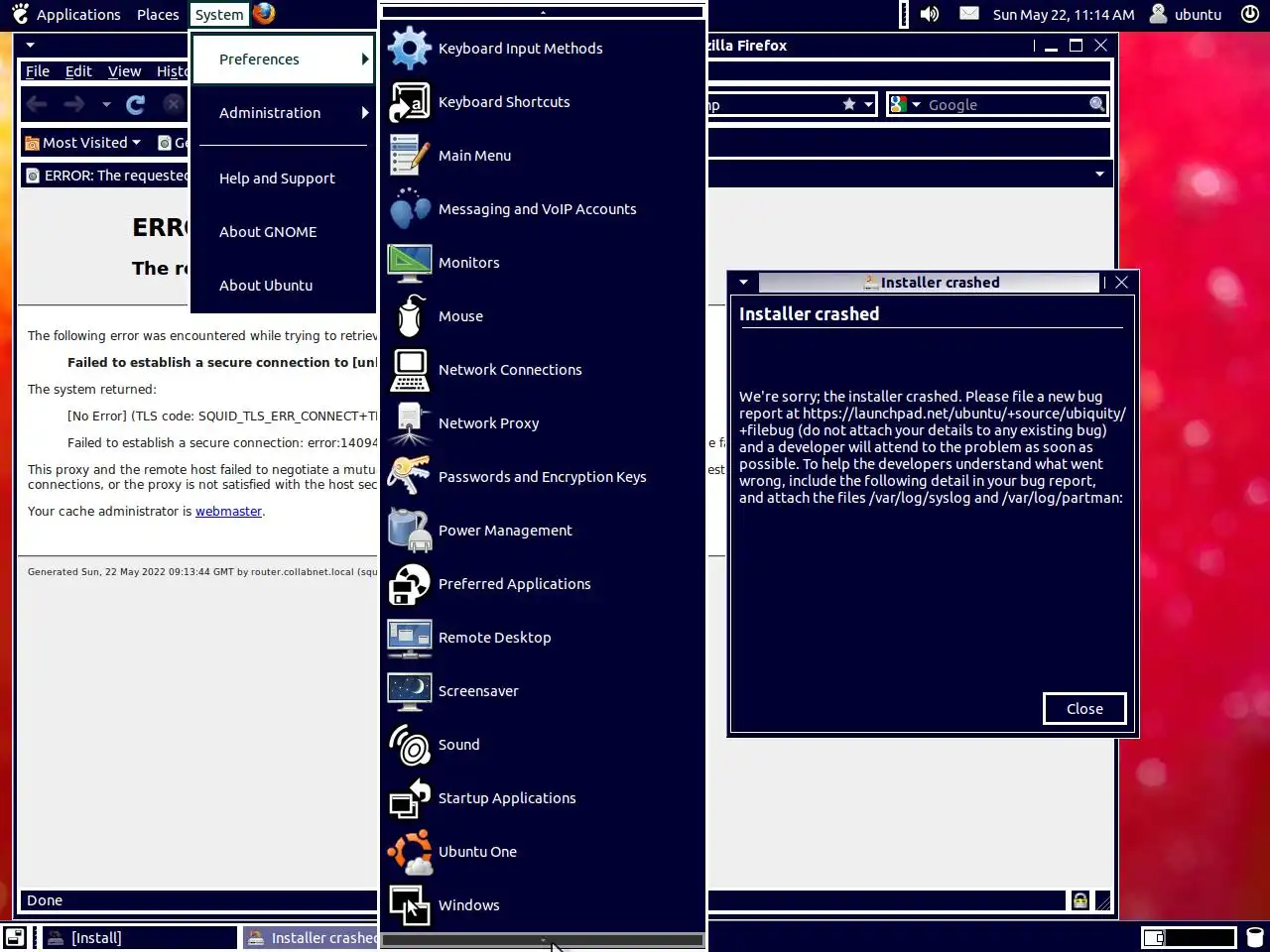Screen dimensions: 1270x952
Task: Open the Ubuntu One icon
Action: (410, 852)
